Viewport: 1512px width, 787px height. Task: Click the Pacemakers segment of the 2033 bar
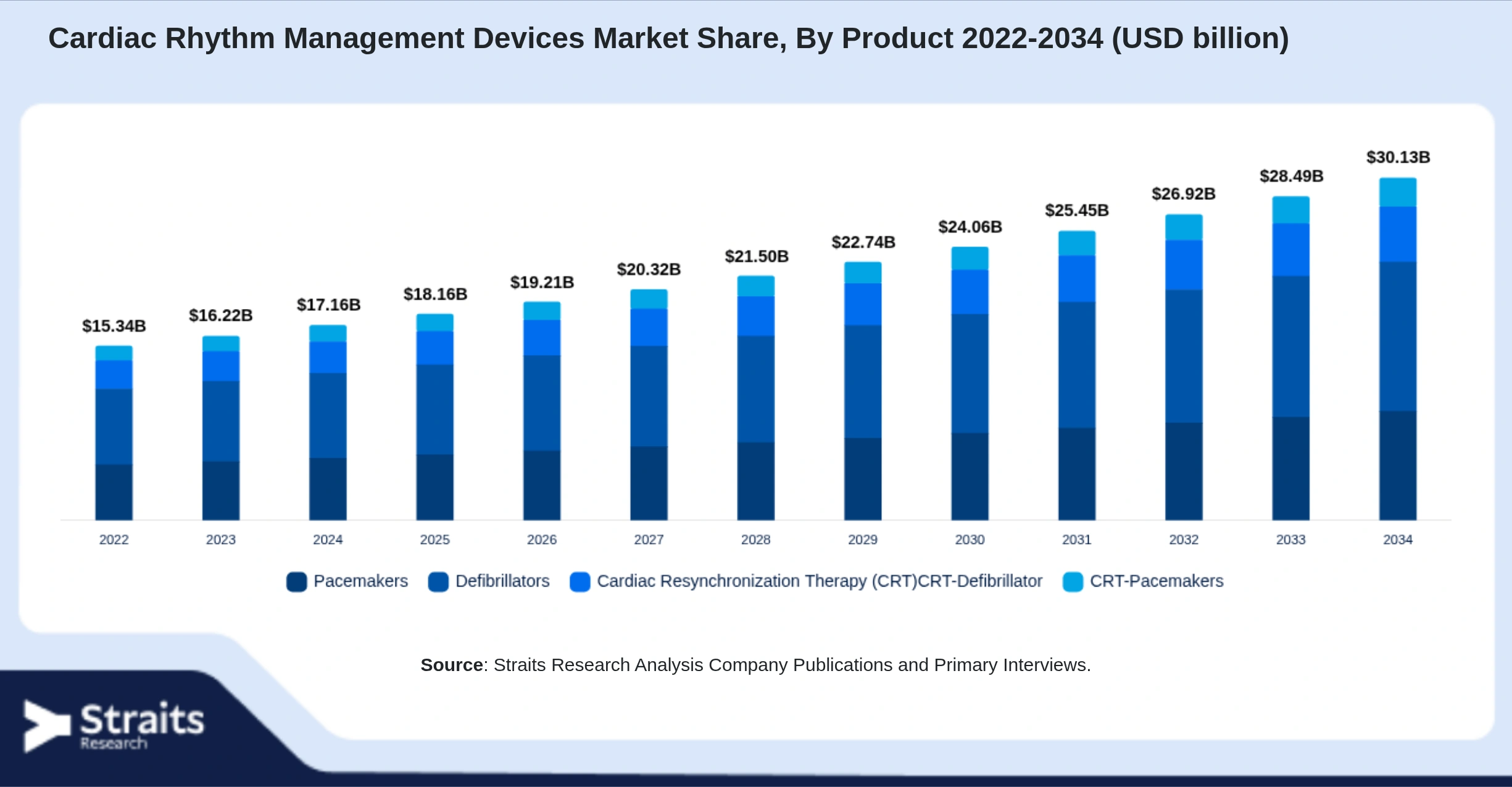[x=1291, y=469]
